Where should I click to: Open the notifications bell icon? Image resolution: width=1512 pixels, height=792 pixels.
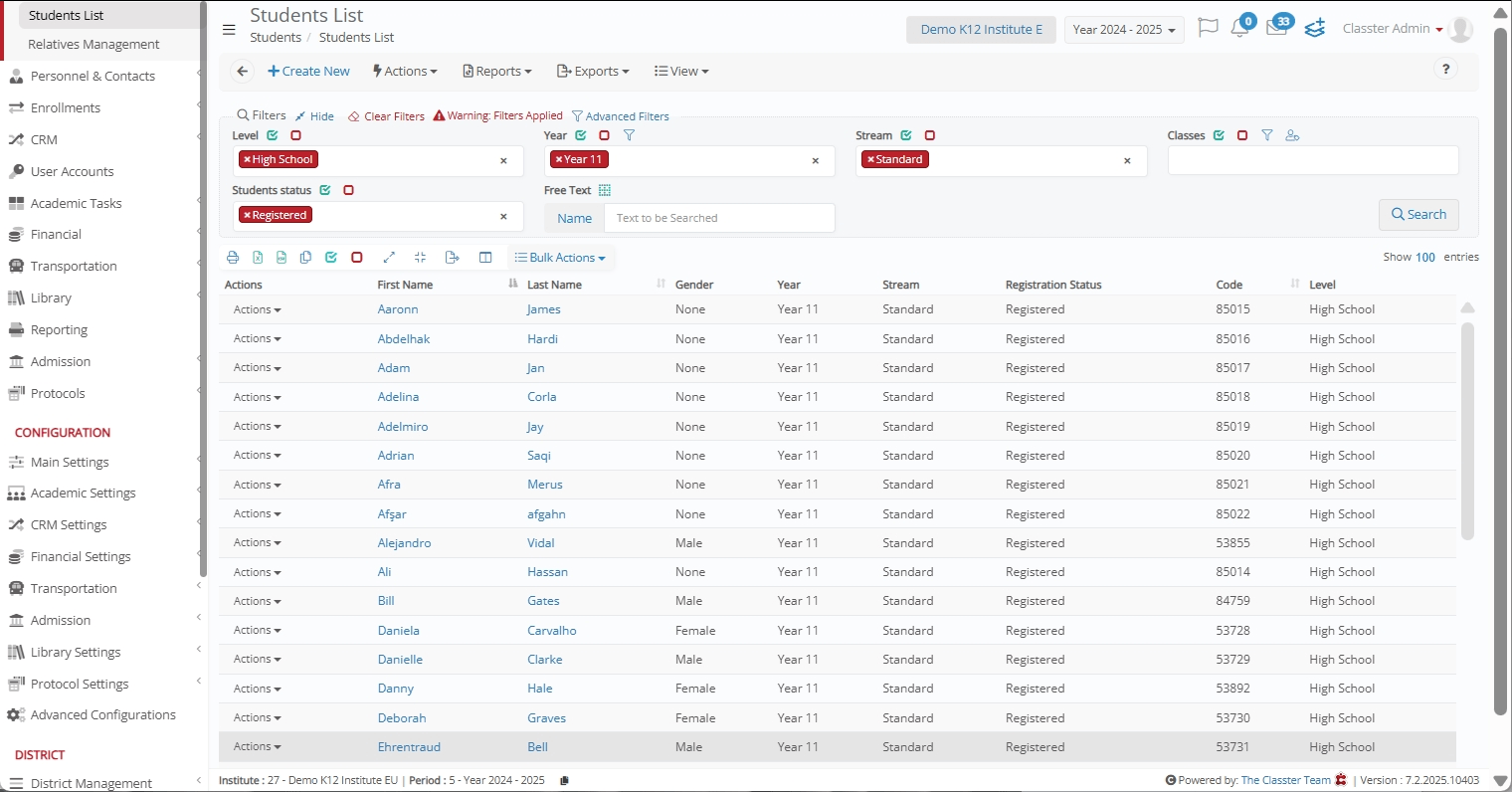coord(1239,29)
